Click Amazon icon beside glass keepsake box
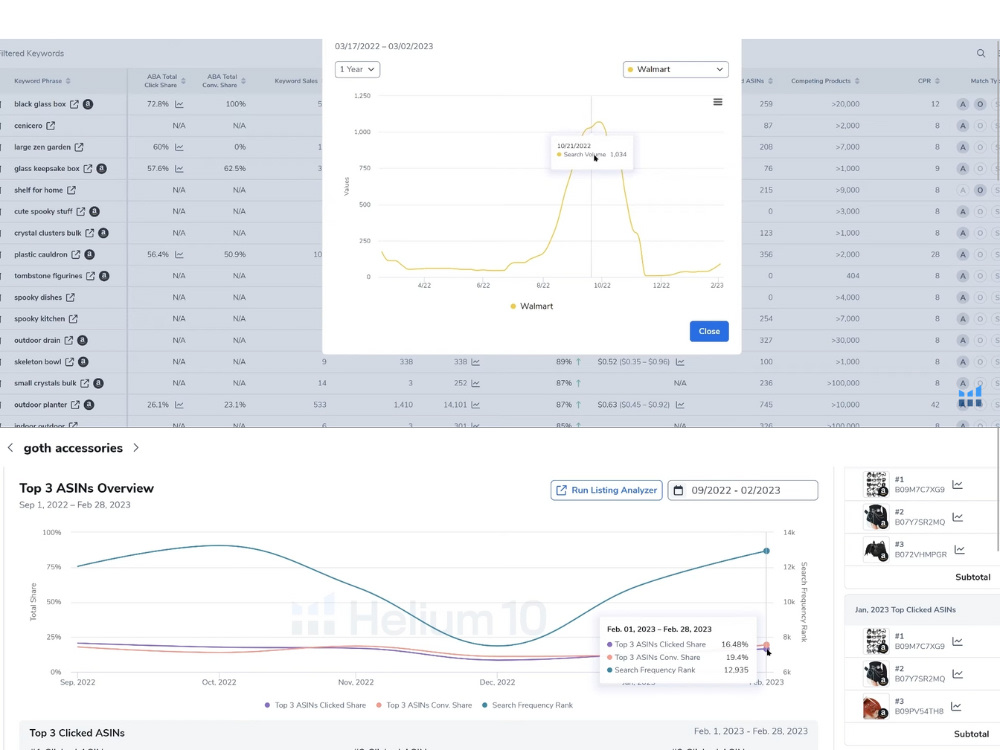Viewport: 1000px width, 750px height. (x=101, y=168)
